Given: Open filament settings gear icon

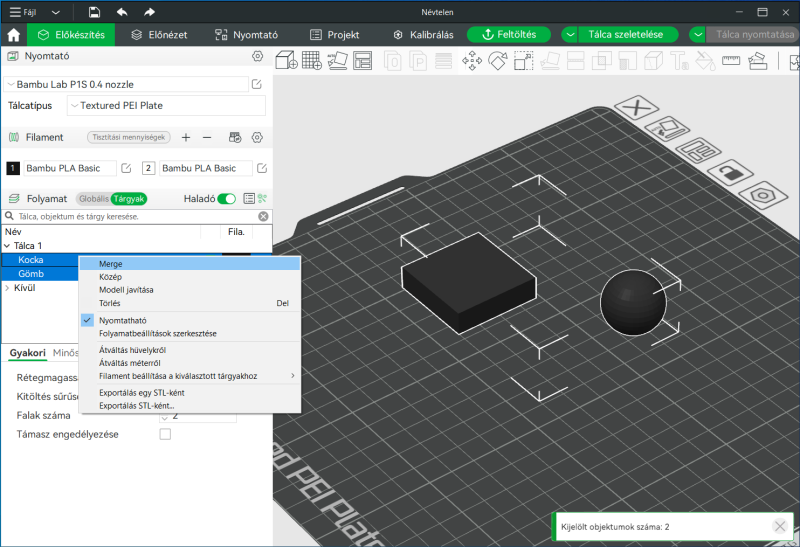Looking at the screenshot, I should point(257,137).
